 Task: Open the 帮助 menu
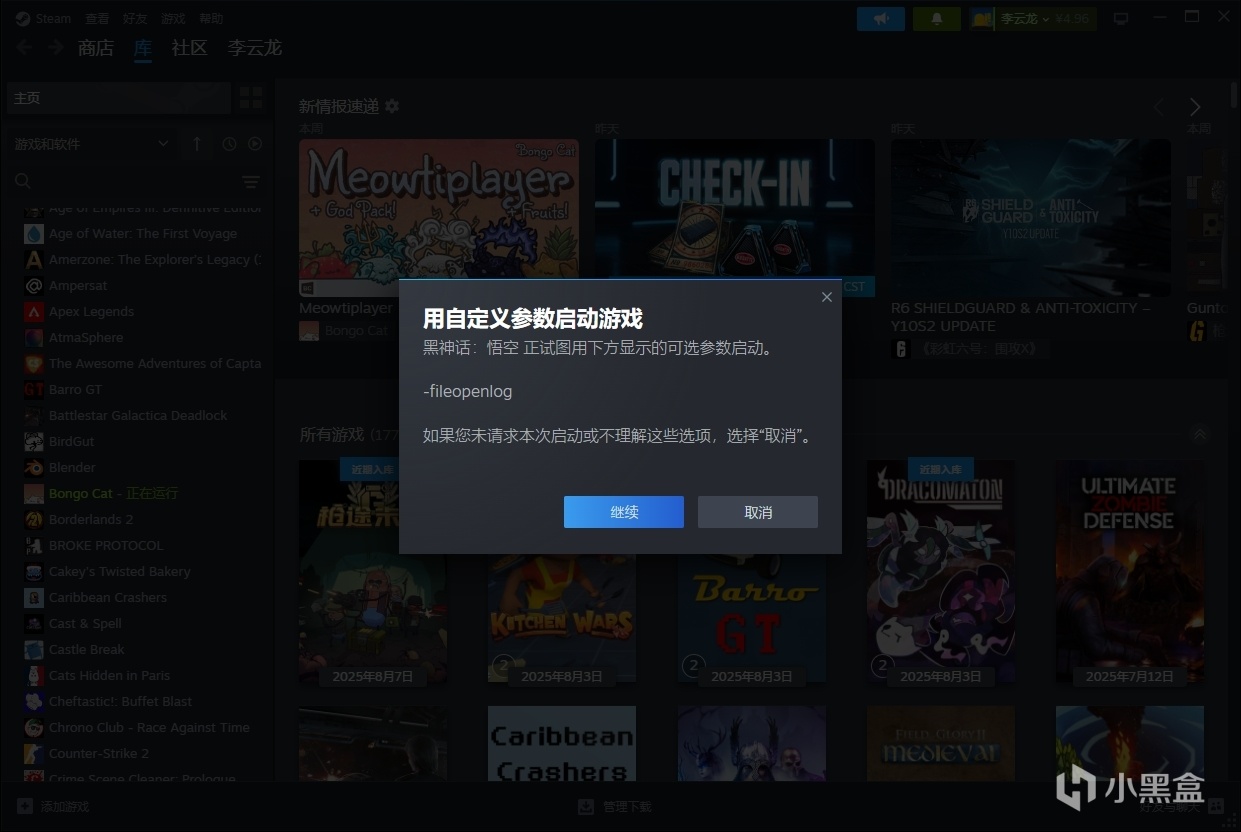(x=211, y=18)
